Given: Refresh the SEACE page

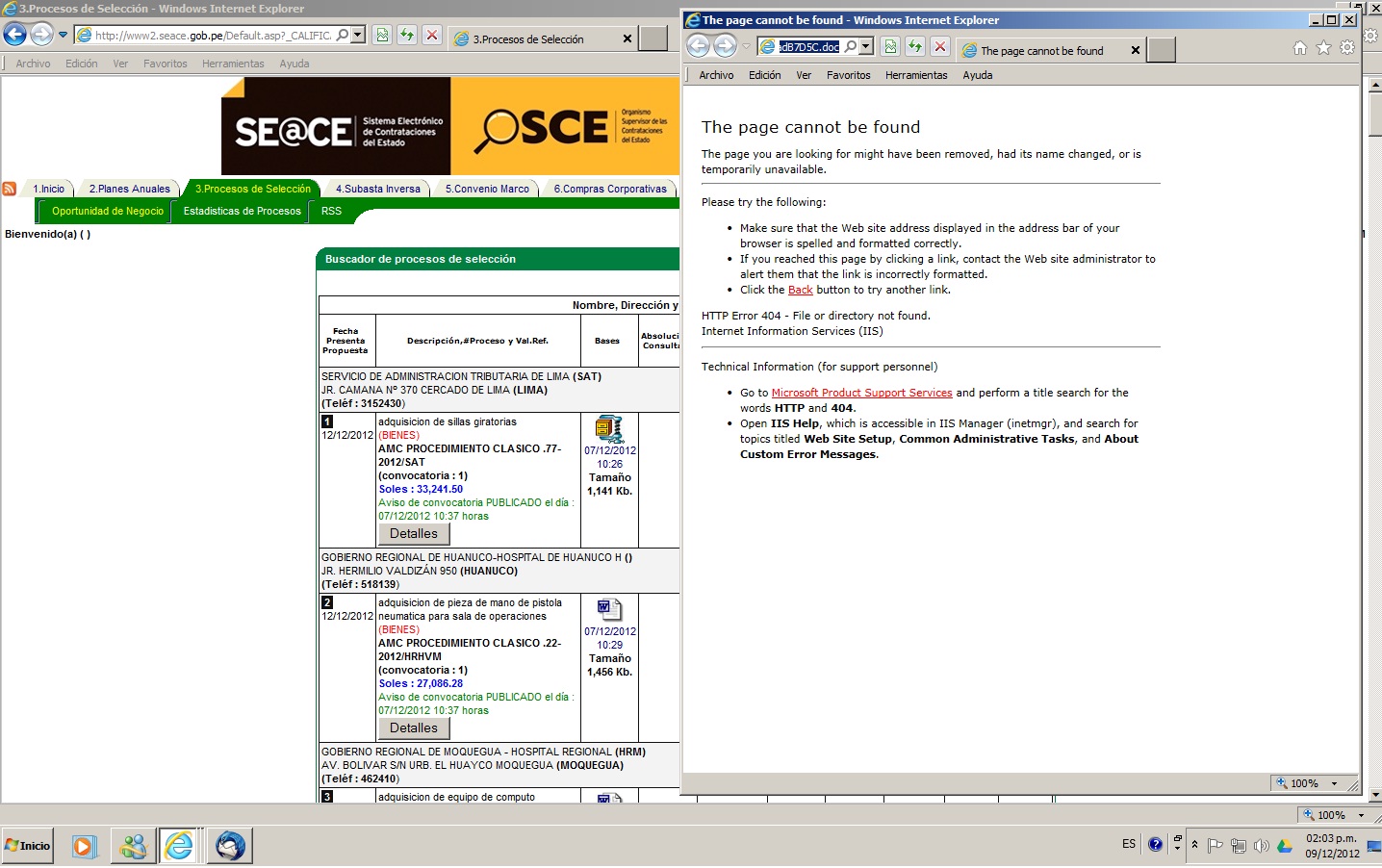Looking at the screenshot, I should point(407,35).
